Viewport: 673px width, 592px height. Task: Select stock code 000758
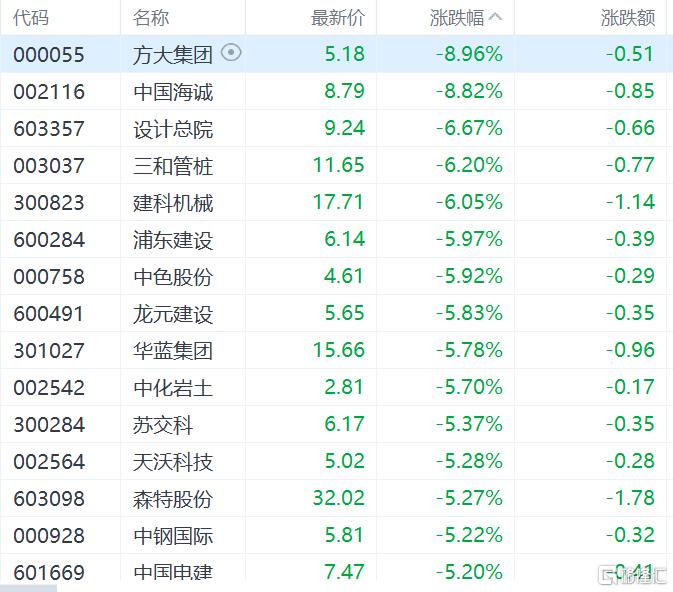coord(49,276)
